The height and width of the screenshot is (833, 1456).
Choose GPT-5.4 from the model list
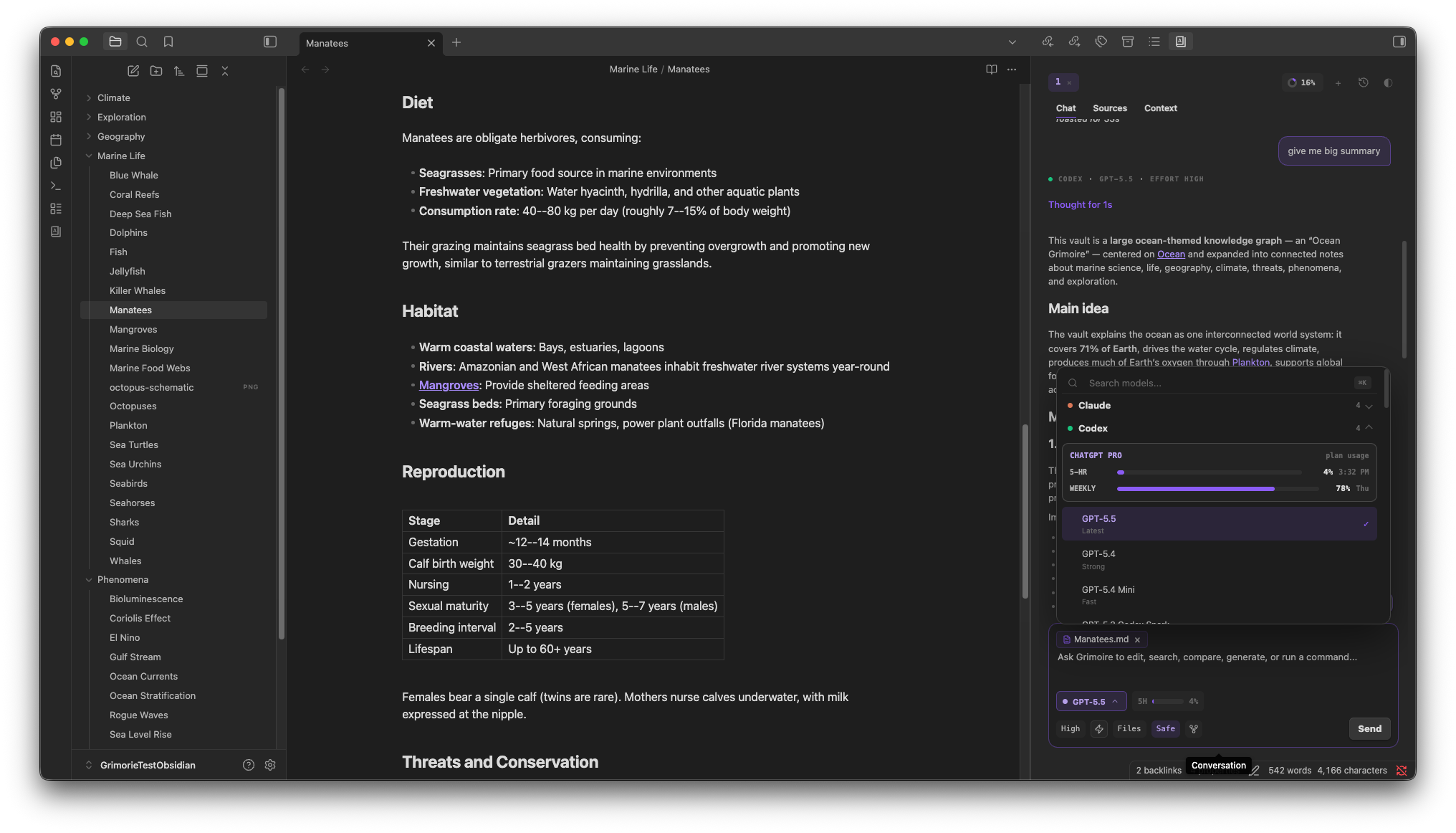point(1219,560)
